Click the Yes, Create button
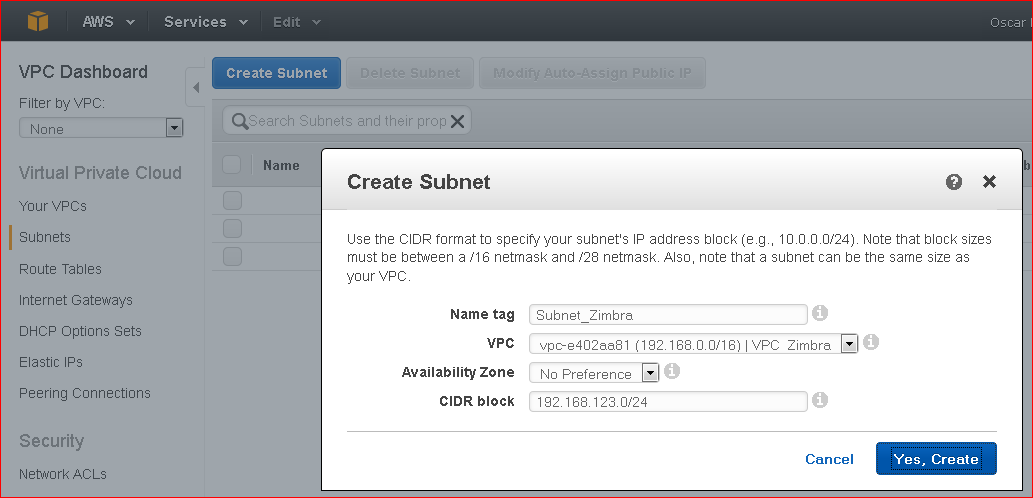 936,458
